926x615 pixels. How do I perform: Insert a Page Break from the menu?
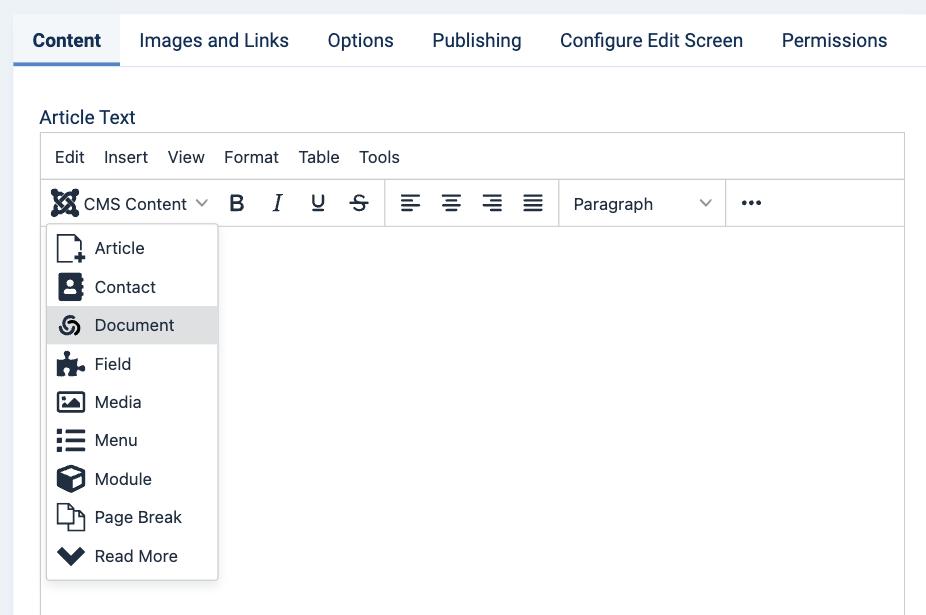[132, 517]
